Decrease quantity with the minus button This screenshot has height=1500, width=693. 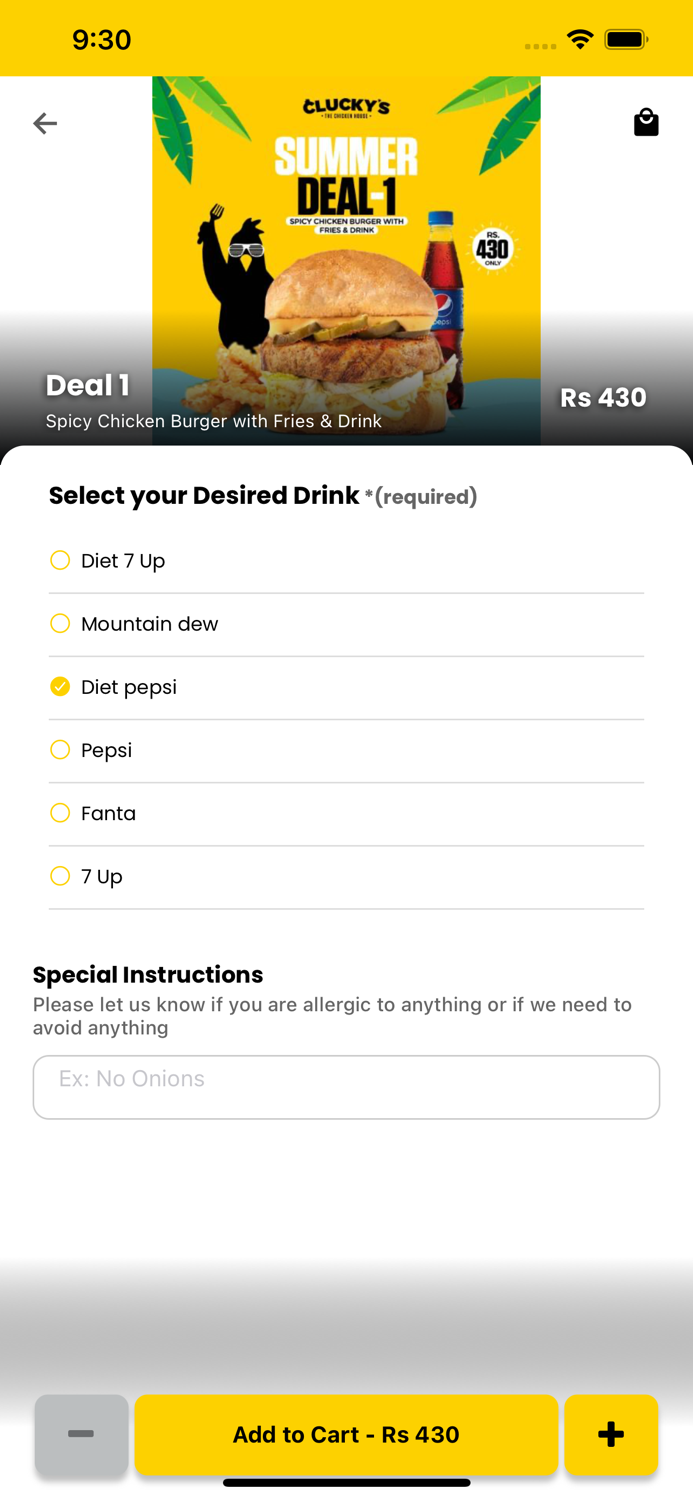coord(81,1434)
